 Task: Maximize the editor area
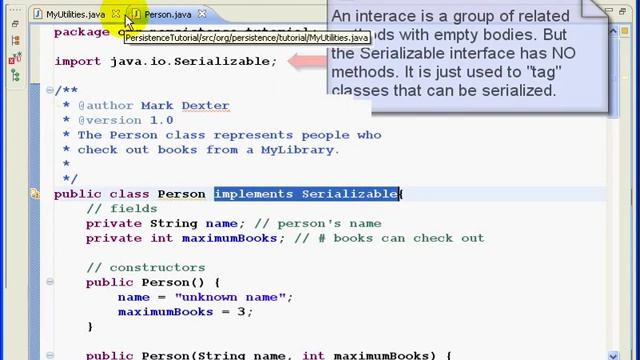click(622, 11)
